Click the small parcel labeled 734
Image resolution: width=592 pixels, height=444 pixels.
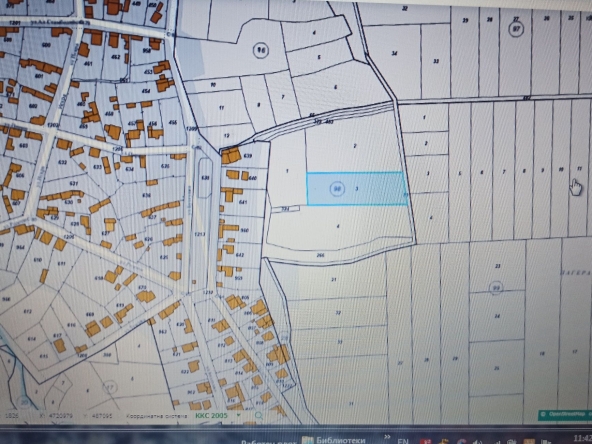click(x=285, y=208)
